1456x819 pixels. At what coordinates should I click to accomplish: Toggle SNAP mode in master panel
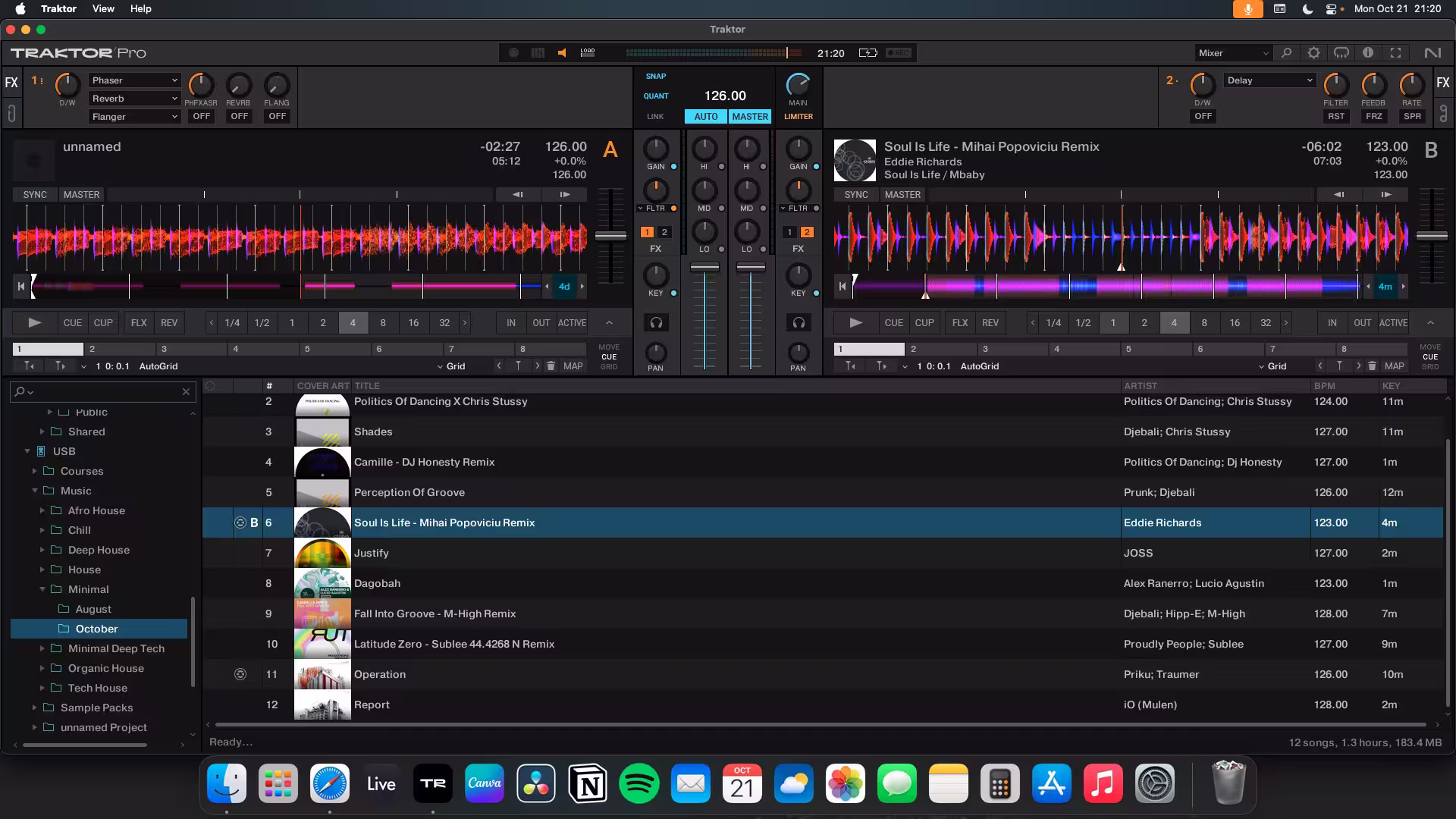(x=656, y=77)
